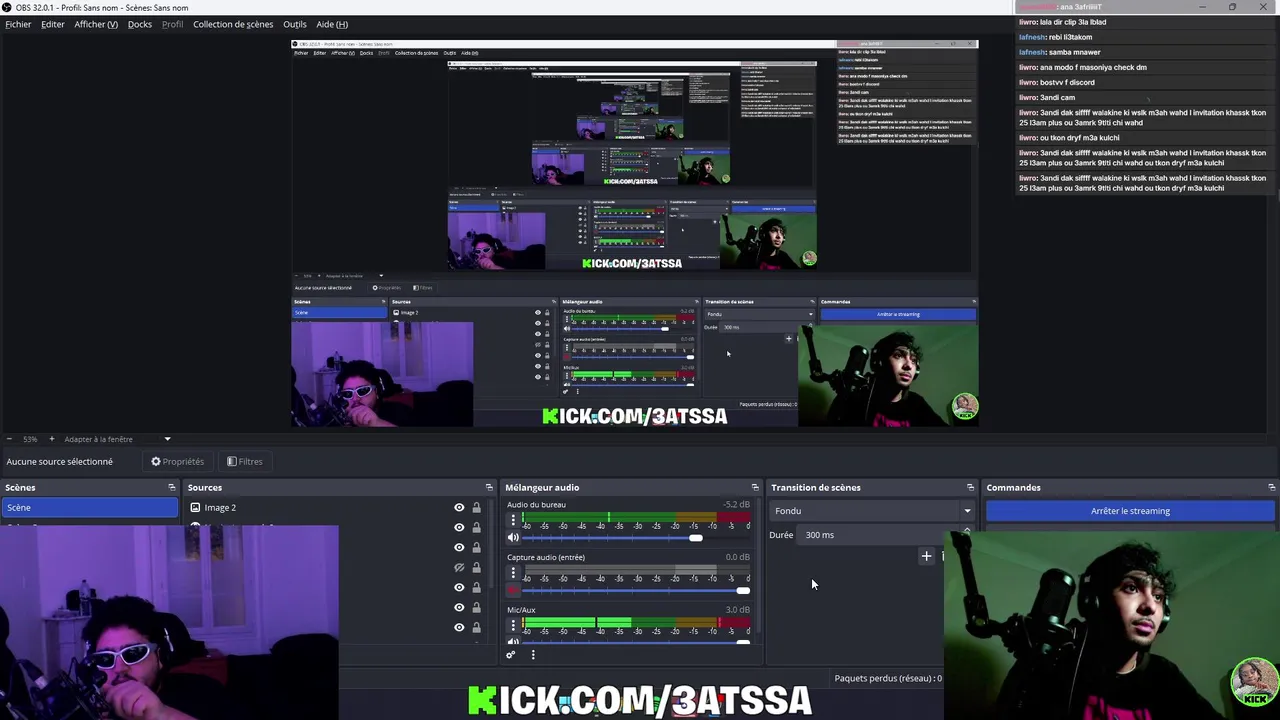The image size is (1280, 720).
Task: Lock the Image 2 source
Action: point(476,507)
